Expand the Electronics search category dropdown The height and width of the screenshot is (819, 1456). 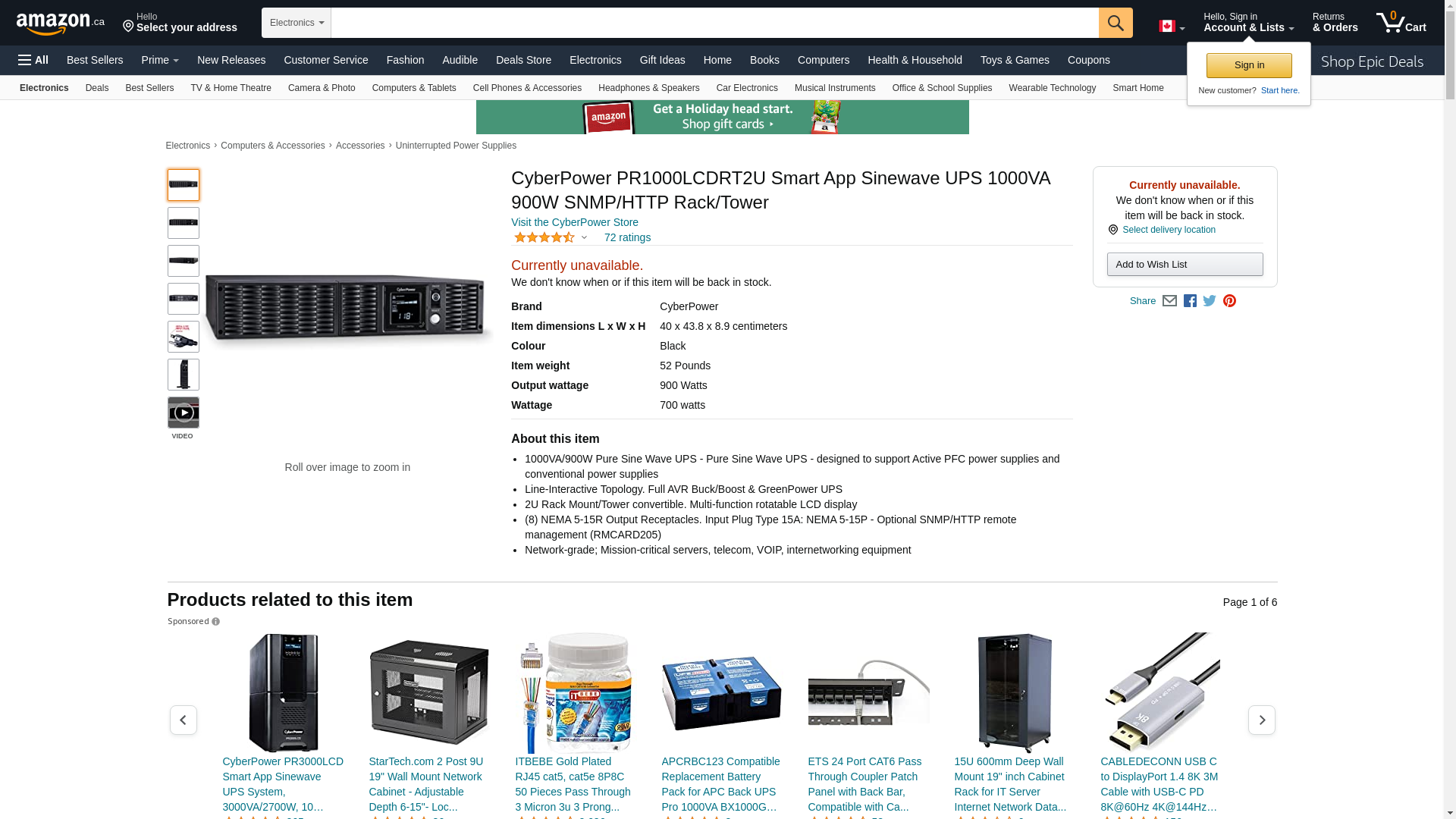296,23
